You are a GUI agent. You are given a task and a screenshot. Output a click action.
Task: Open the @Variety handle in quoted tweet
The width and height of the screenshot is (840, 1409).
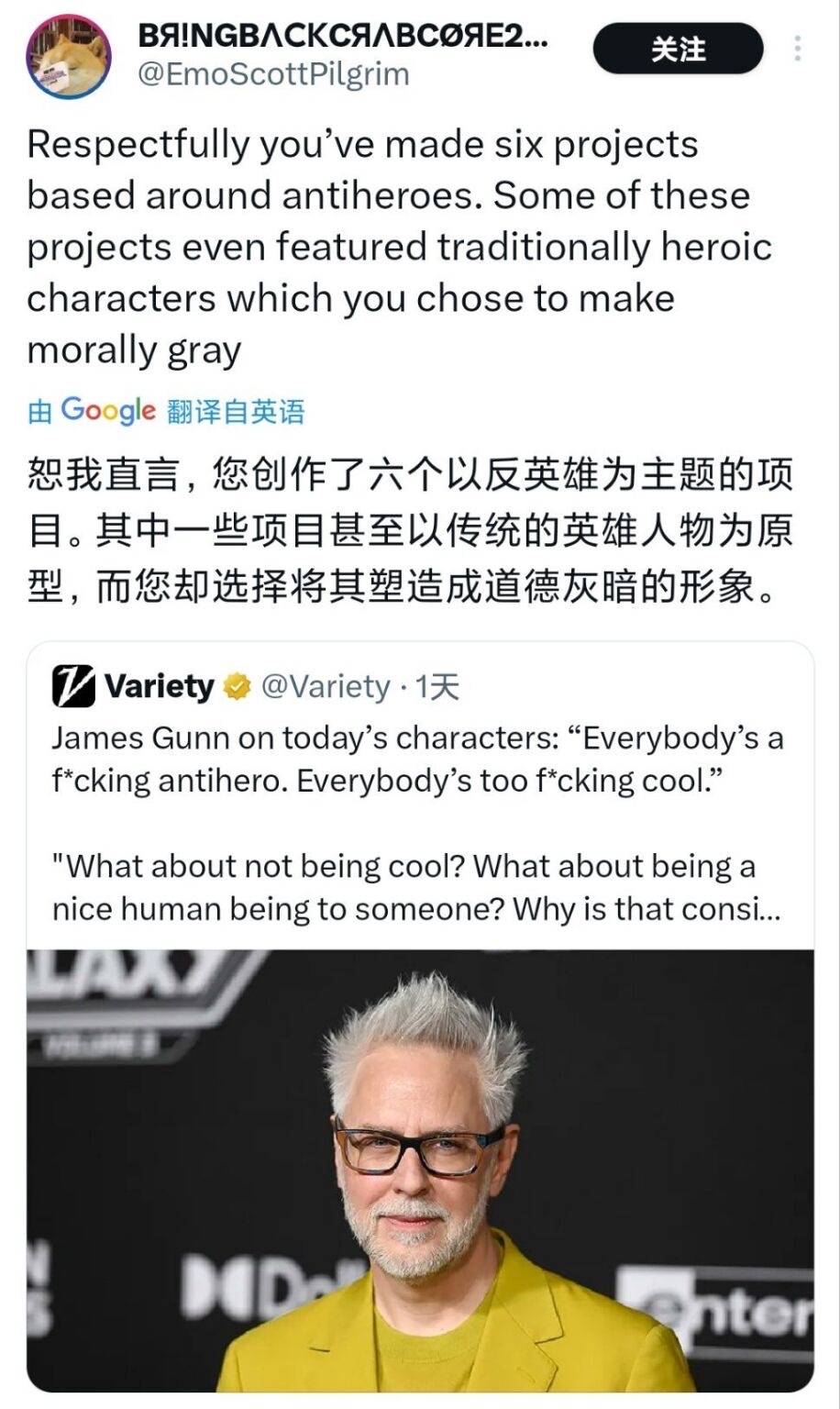tap(326, 686)
